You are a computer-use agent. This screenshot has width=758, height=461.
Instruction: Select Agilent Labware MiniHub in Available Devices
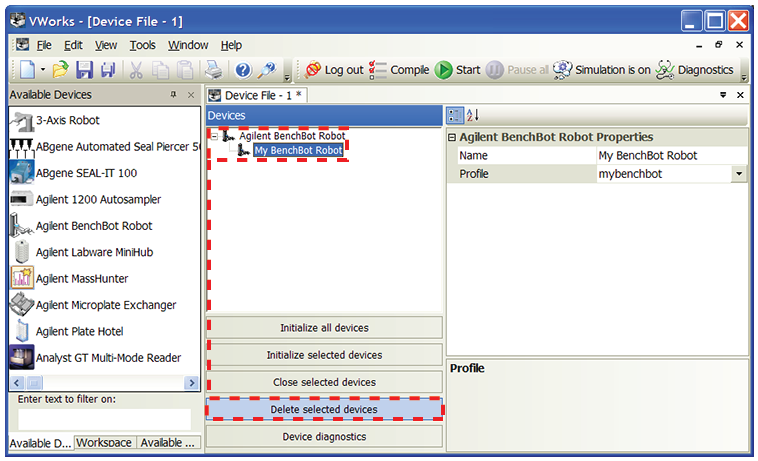tap(94, 253)
